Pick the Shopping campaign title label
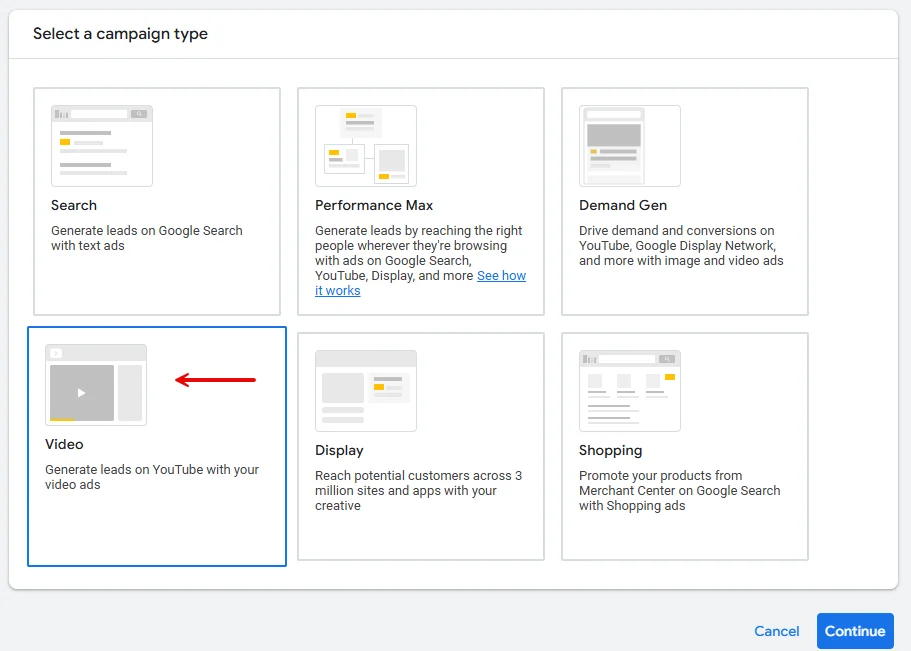This screenshot has height=651, width=911. click(610, 450)
